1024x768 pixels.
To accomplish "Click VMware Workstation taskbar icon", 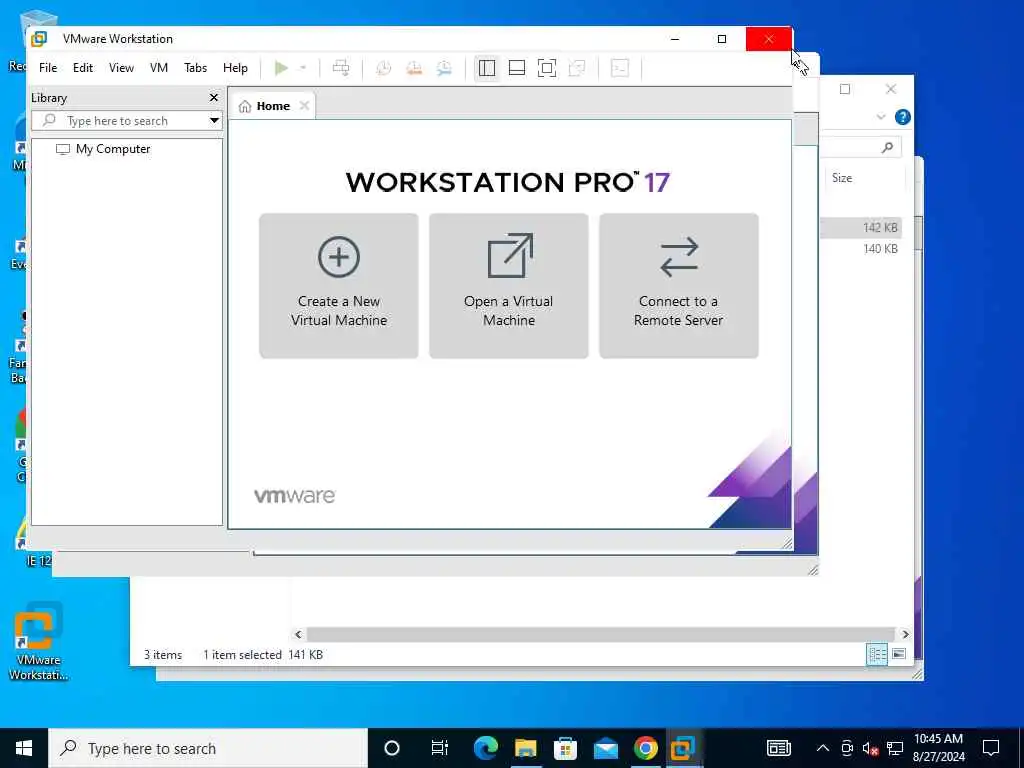I will (x=683, y=748).
